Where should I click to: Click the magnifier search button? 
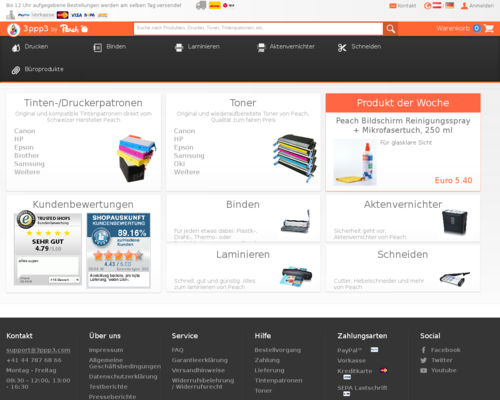point(391,29)
